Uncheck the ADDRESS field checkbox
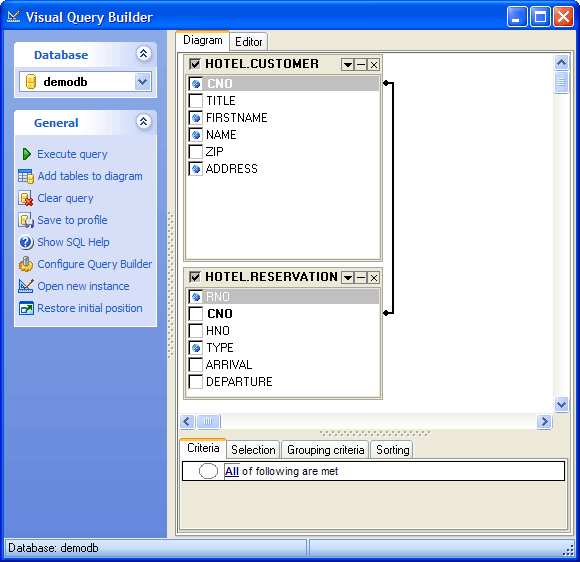This screenshot has height=562, width=580. [x=196, y=169]
